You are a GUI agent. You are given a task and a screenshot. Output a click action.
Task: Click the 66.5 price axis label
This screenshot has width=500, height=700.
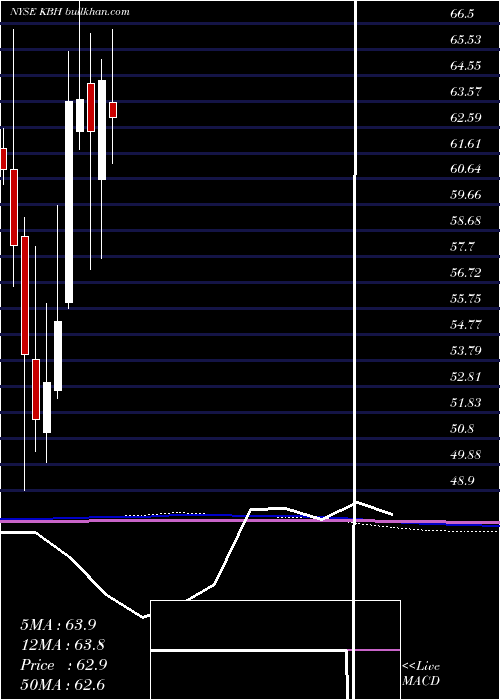coord(462,14)
